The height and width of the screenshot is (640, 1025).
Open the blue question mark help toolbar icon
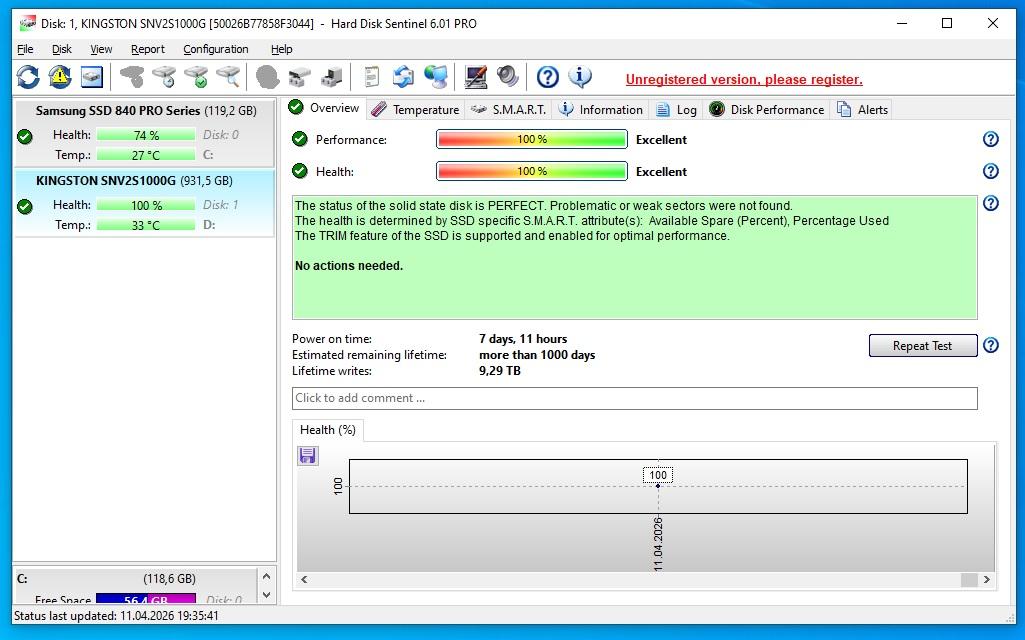(x=547, y=77)
